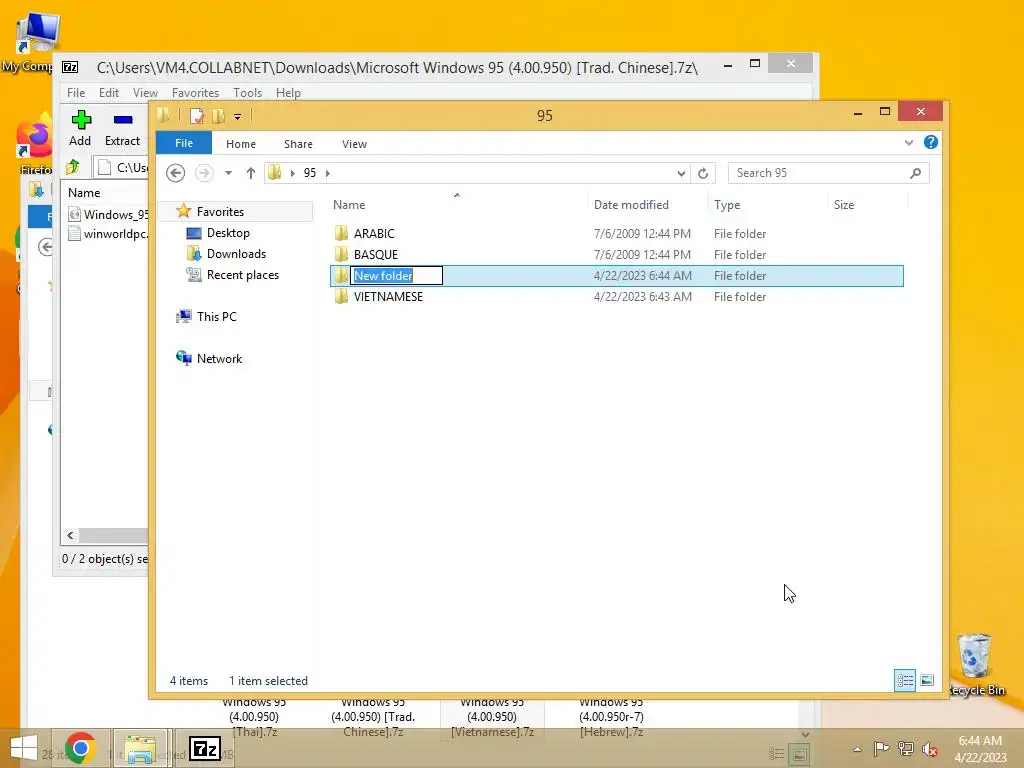Expand the breadcrumb arrow after 95
The height and width of the screenshot is (768, 1024).
click(328, 173)
